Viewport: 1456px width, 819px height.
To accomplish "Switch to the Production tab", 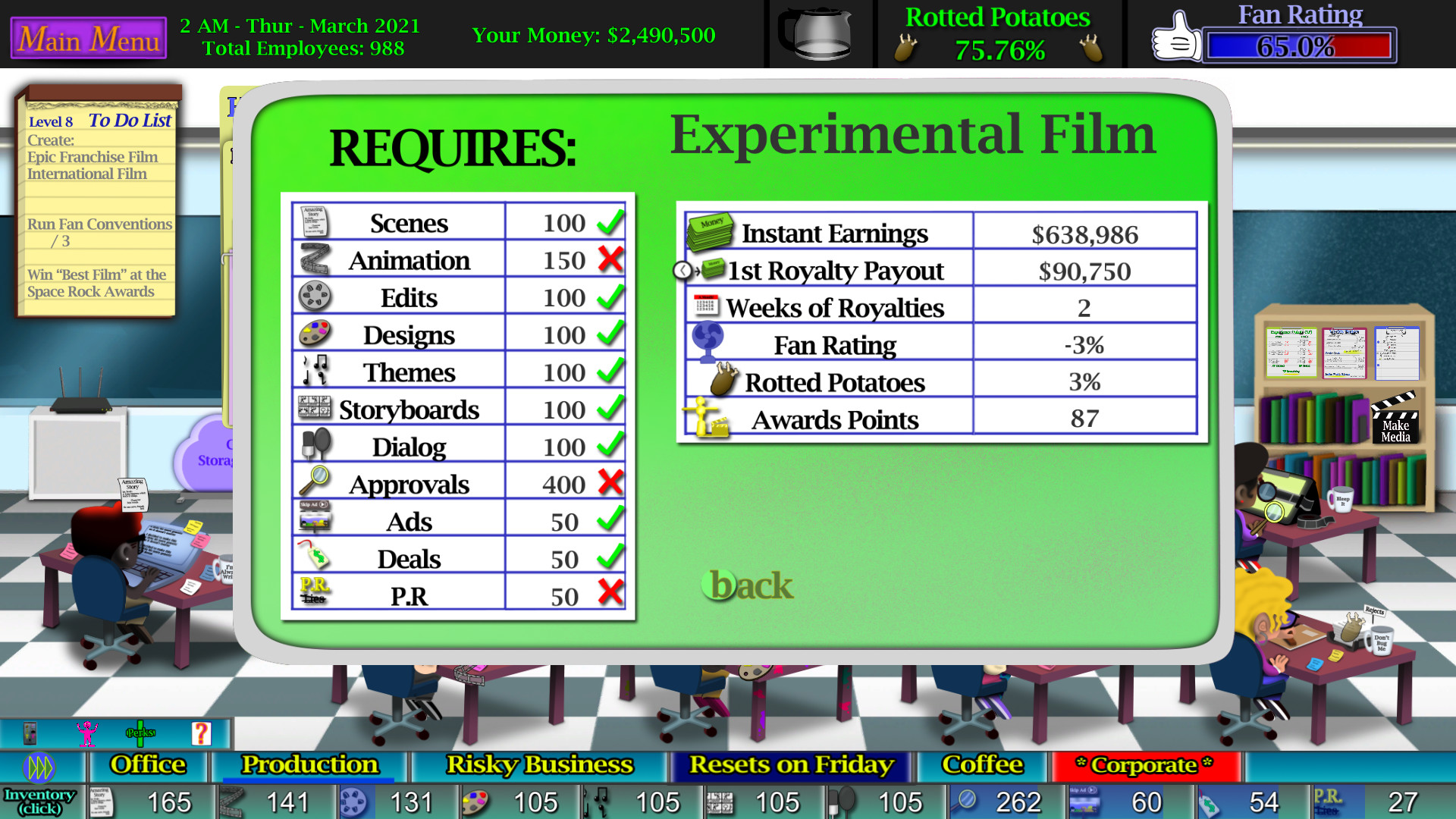I will point(309,765).
